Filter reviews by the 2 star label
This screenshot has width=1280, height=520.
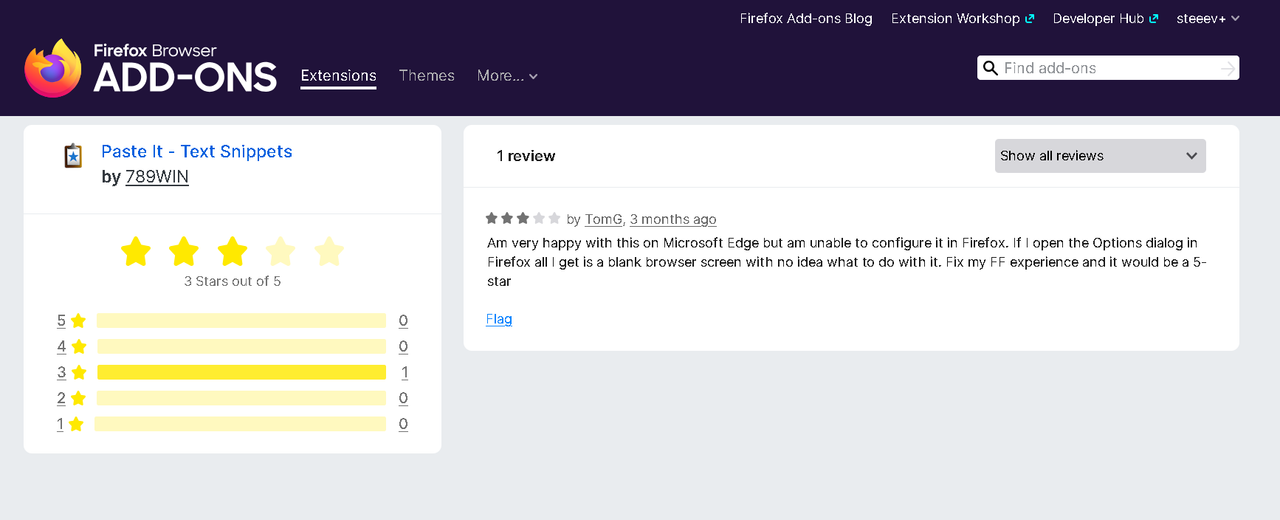61,398
